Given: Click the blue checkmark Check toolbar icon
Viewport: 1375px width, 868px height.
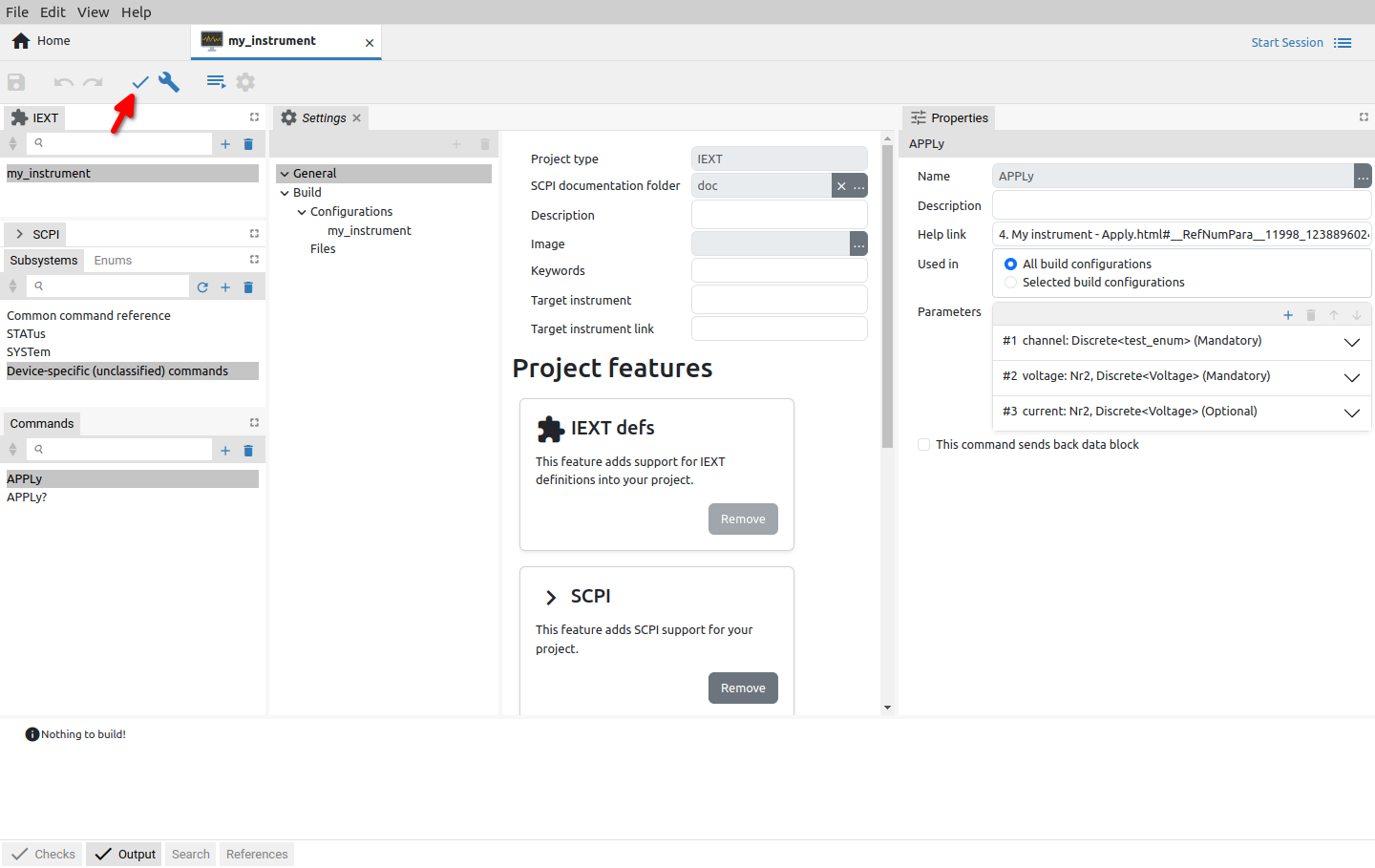Looking at the screenshot, I should coord(140,82).
